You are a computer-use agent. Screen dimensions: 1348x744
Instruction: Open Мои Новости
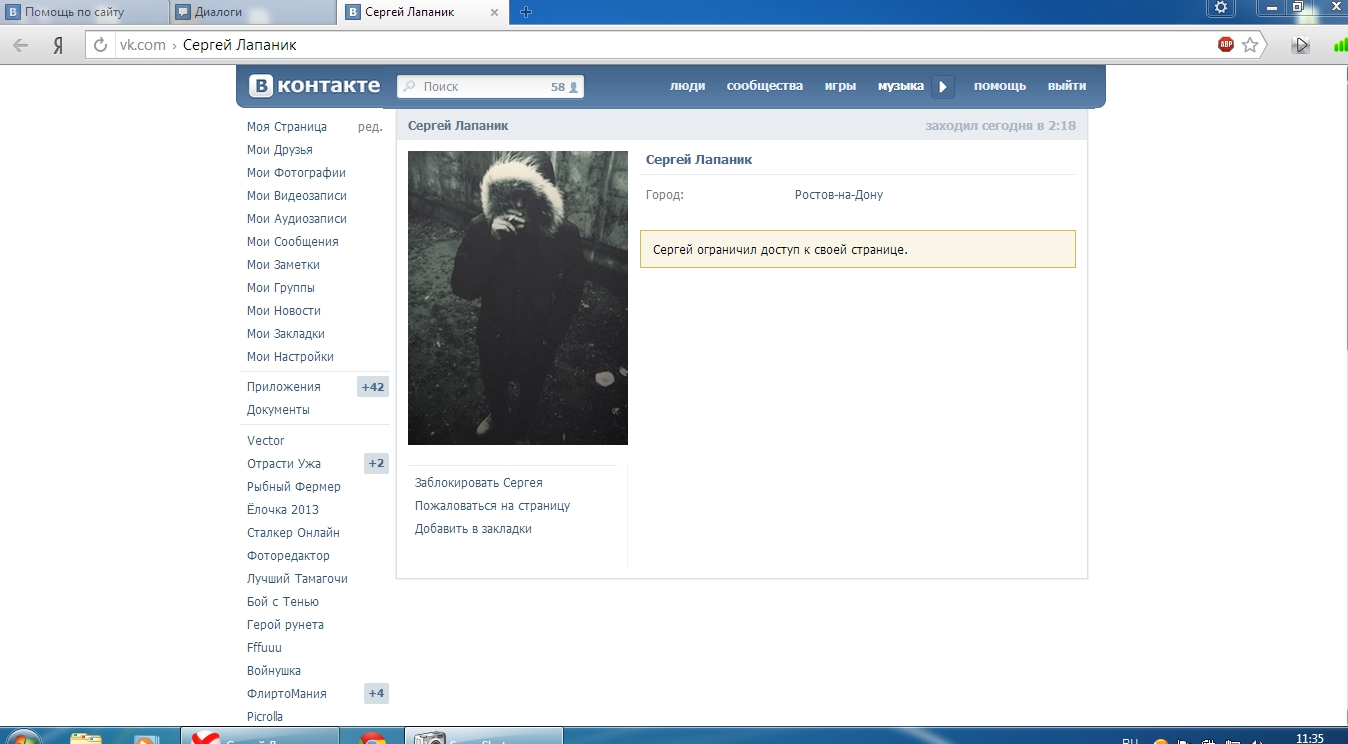click(x=284, y=311)
